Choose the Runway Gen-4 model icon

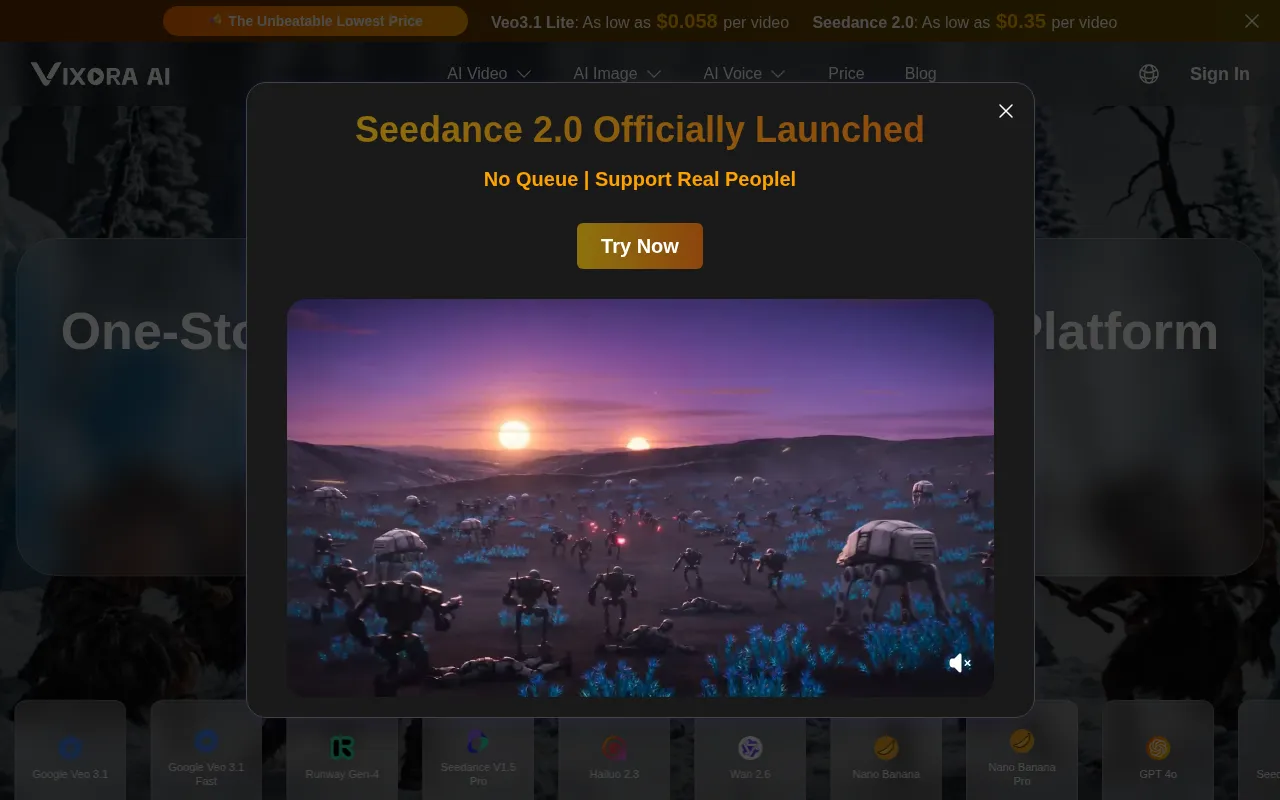(x=342, y=750)
